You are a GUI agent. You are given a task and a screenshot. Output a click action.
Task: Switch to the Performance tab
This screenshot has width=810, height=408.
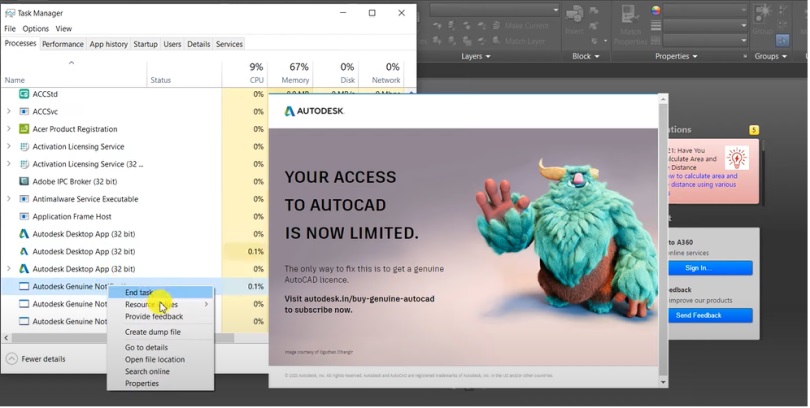[x=63, y=44]
